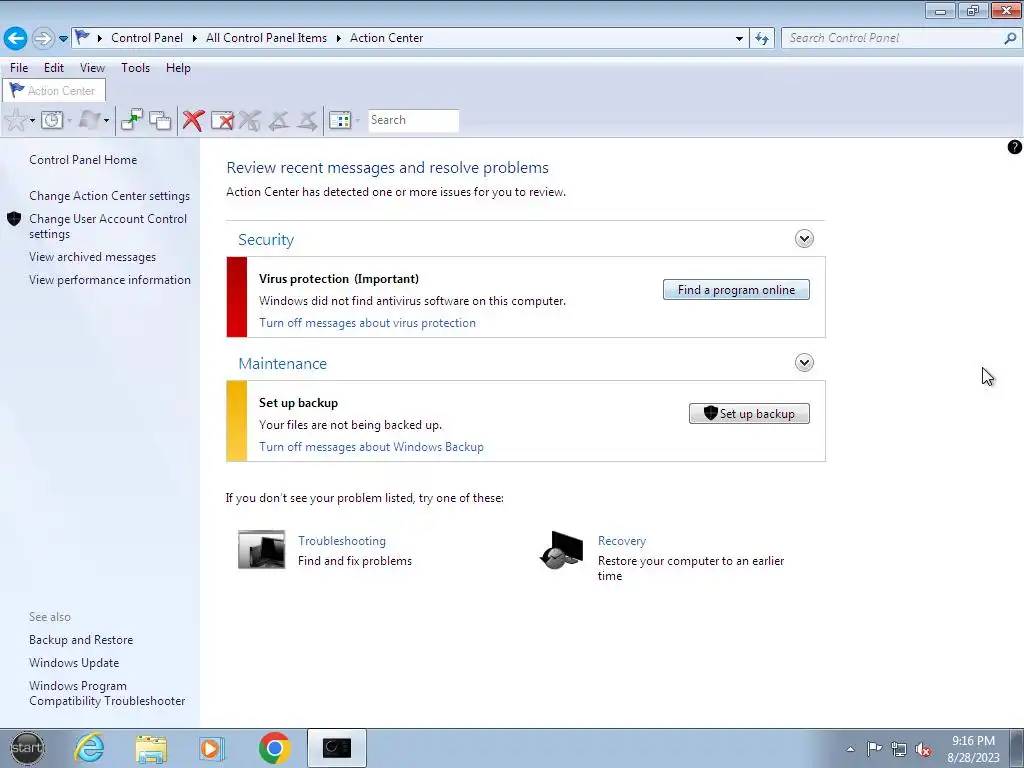Open the dropdown arrow beside the flag toolbar icon
Viewport: 1024px width, 768px height.
pyautogui.click(x=106, y=121)
